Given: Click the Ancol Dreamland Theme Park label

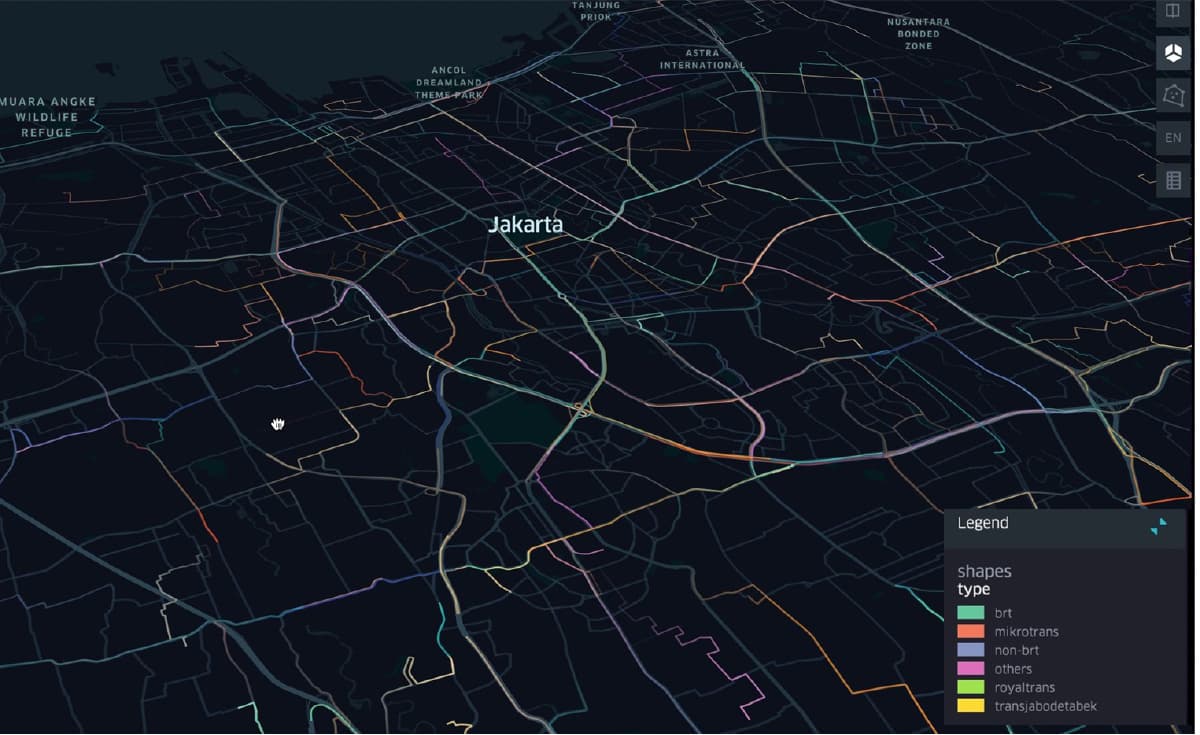Looking at the screenshot, I should [x=449, y=82].
